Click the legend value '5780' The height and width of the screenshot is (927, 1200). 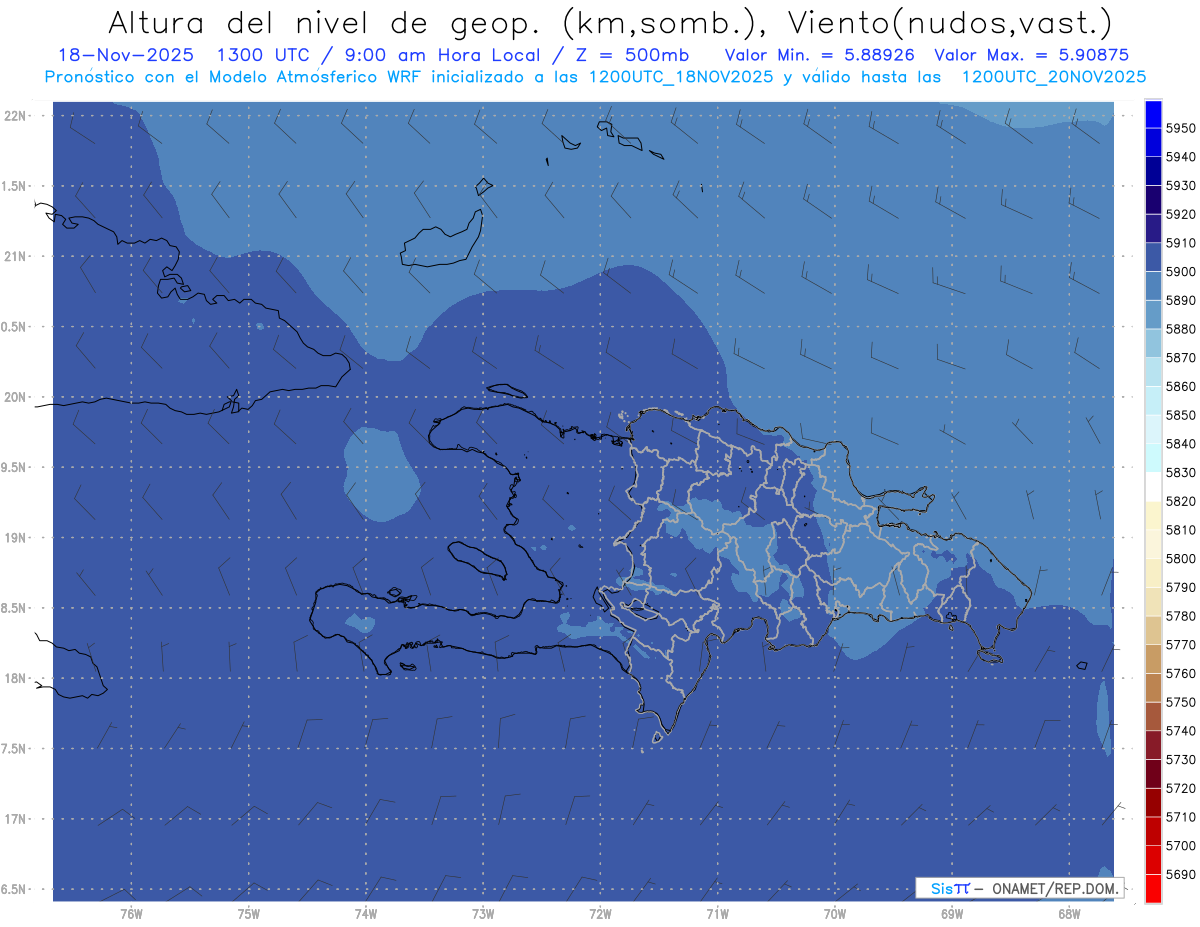[1181, 616]
